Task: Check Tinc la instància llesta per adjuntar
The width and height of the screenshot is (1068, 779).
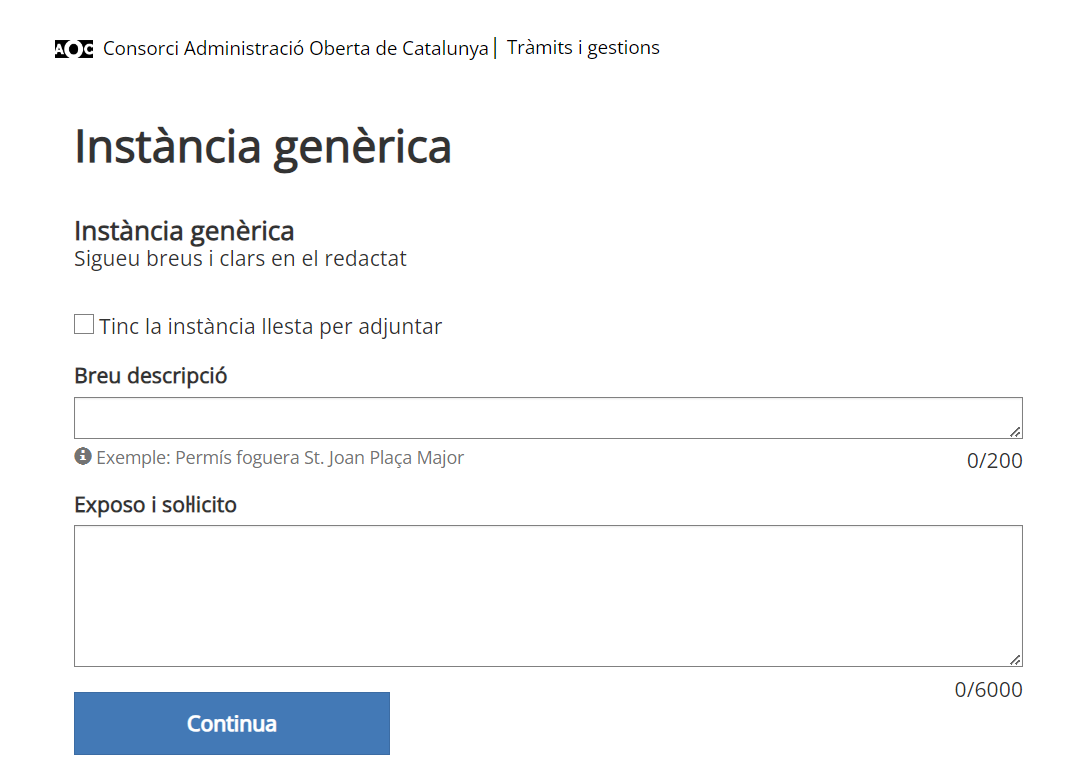Action: pos(84,324)
